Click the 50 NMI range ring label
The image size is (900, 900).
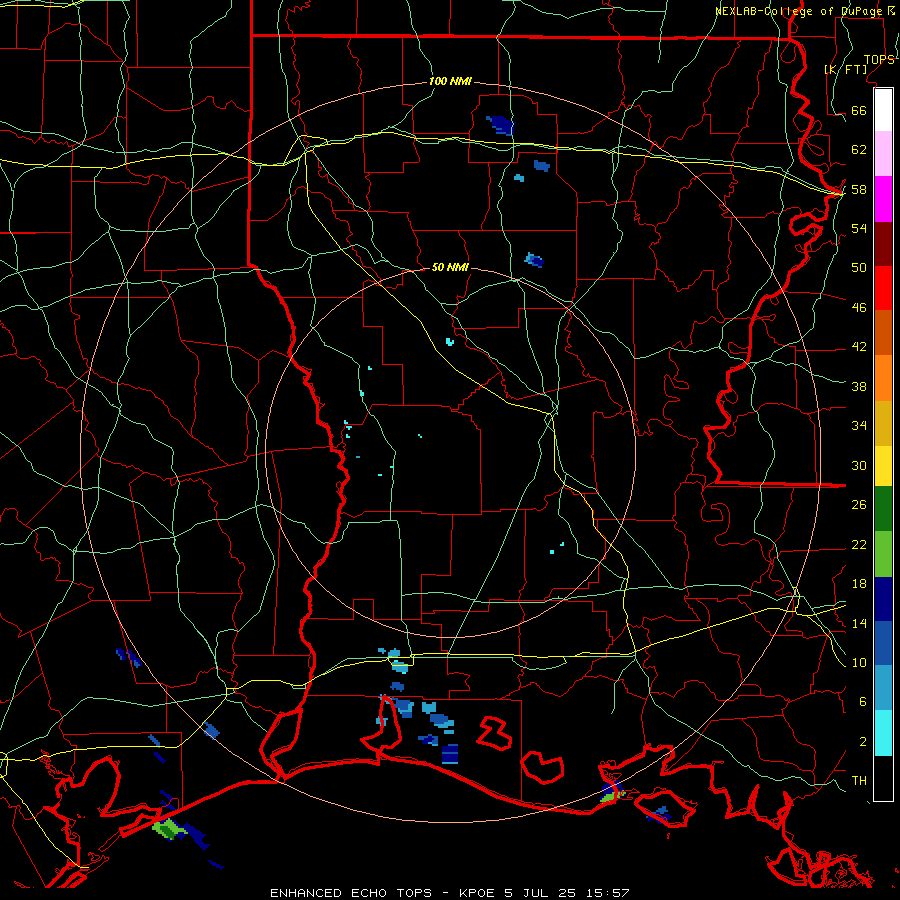[450, 267]
